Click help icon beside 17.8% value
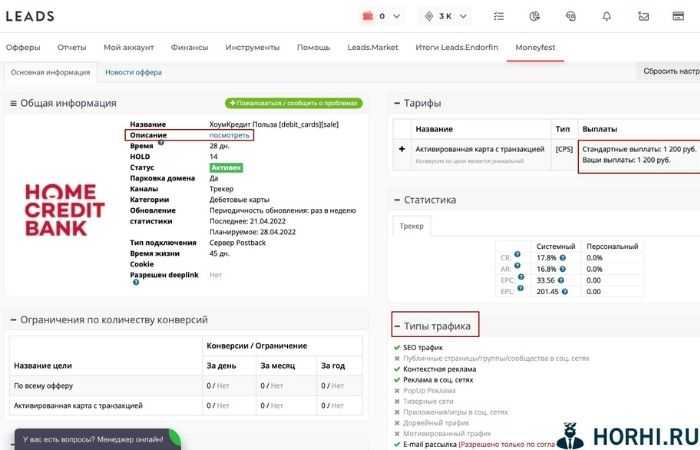This screenshot has height=450, width=700. click(563, 258)
